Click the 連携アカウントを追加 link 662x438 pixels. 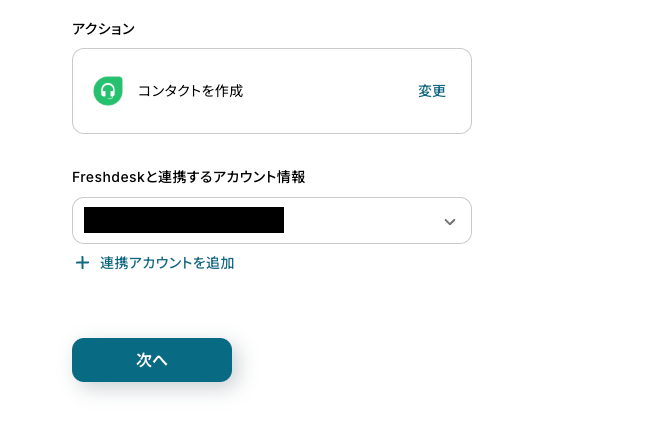coord(166,263)
